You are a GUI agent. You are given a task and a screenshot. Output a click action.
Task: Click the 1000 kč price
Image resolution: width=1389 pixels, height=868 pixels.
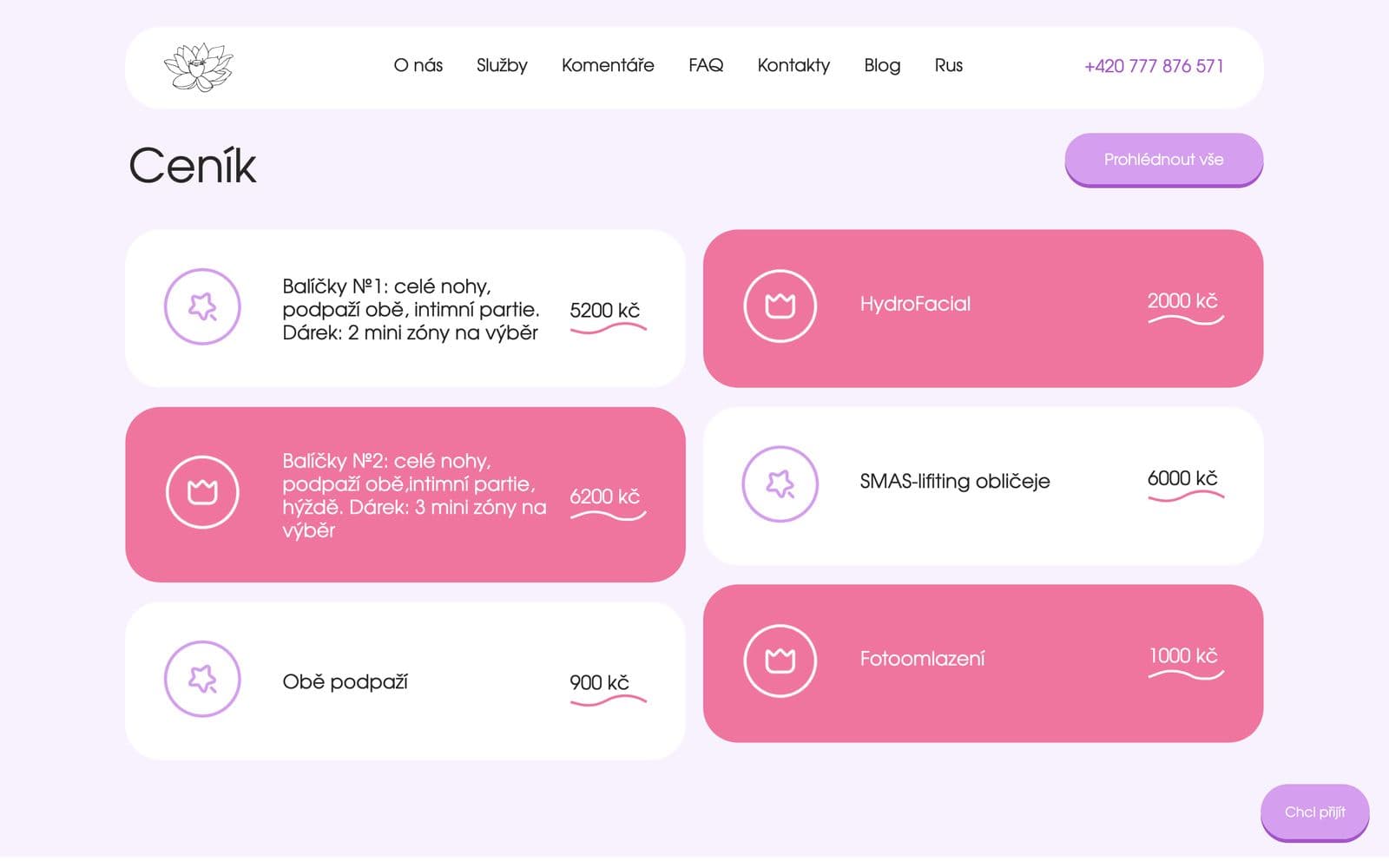pos(1183,656)
